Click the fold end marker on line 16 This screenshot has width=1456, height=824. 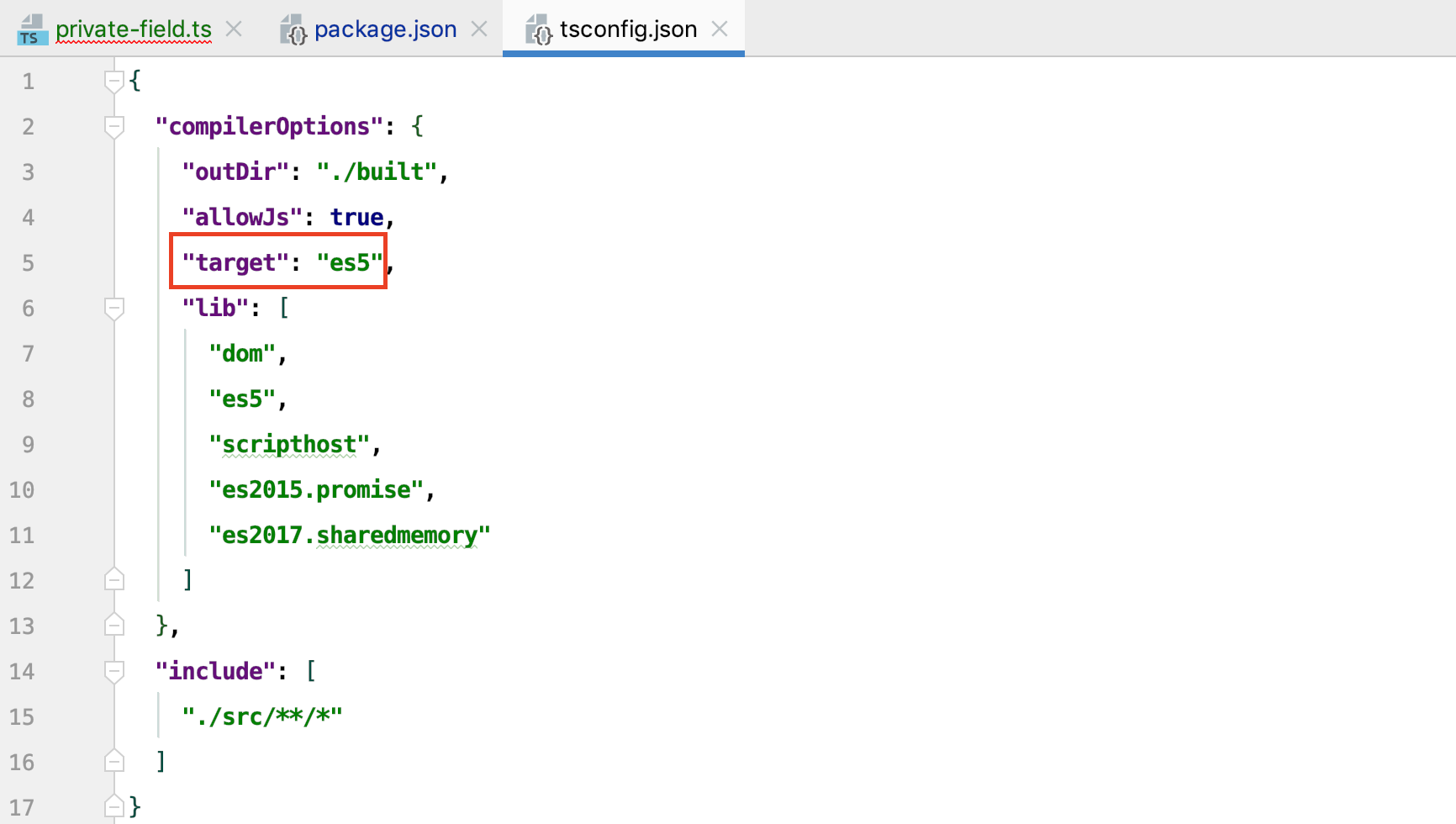click(114, 761)
